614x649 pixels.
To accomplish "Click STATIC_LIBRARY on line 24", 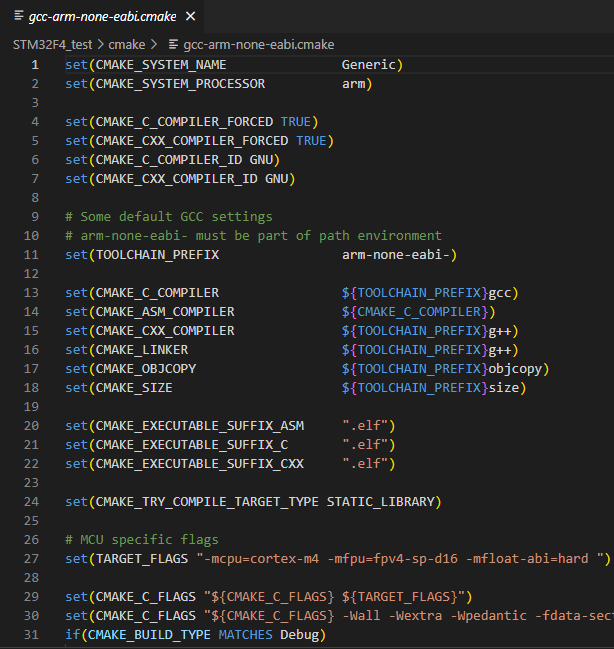I will tap(380, 502).
